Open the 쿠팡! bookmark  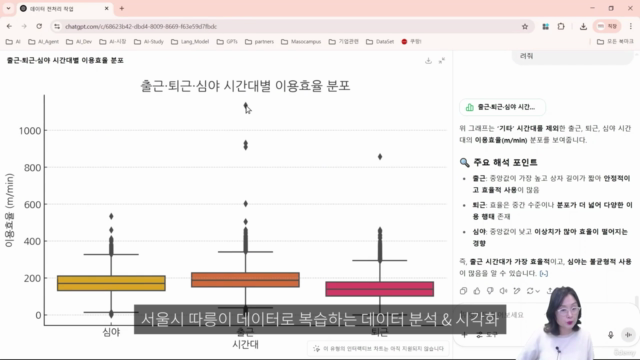[x=411, y=42]
